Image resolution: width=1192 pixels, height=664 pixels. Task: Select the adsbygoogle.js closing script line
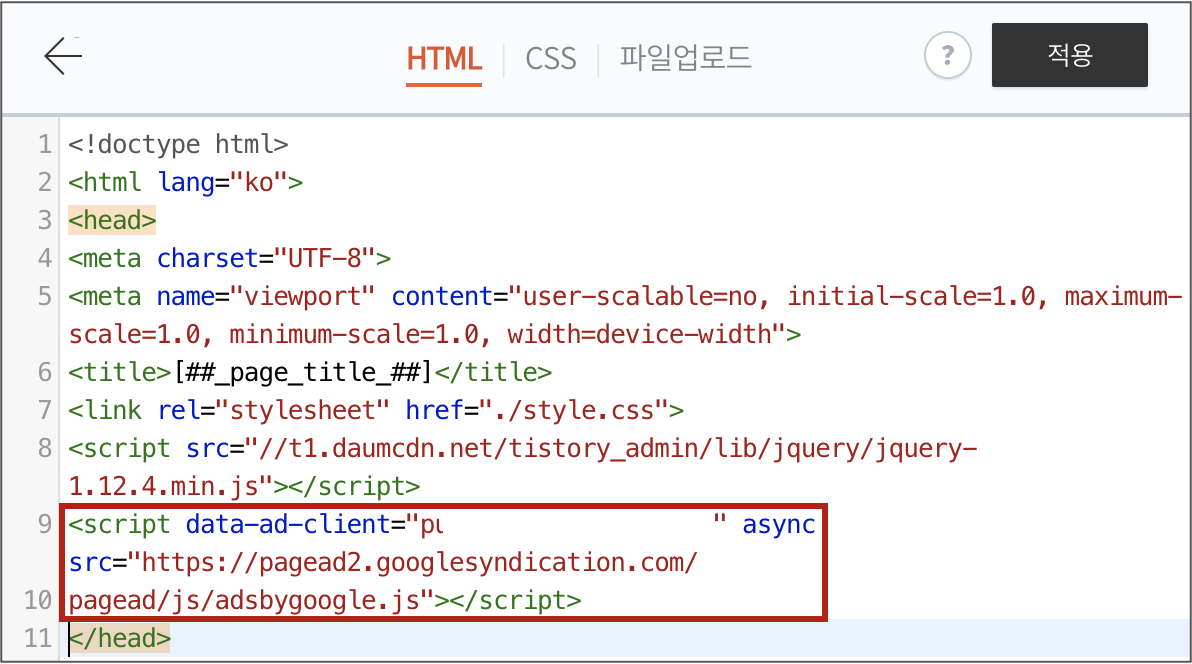tap(325, 601)
